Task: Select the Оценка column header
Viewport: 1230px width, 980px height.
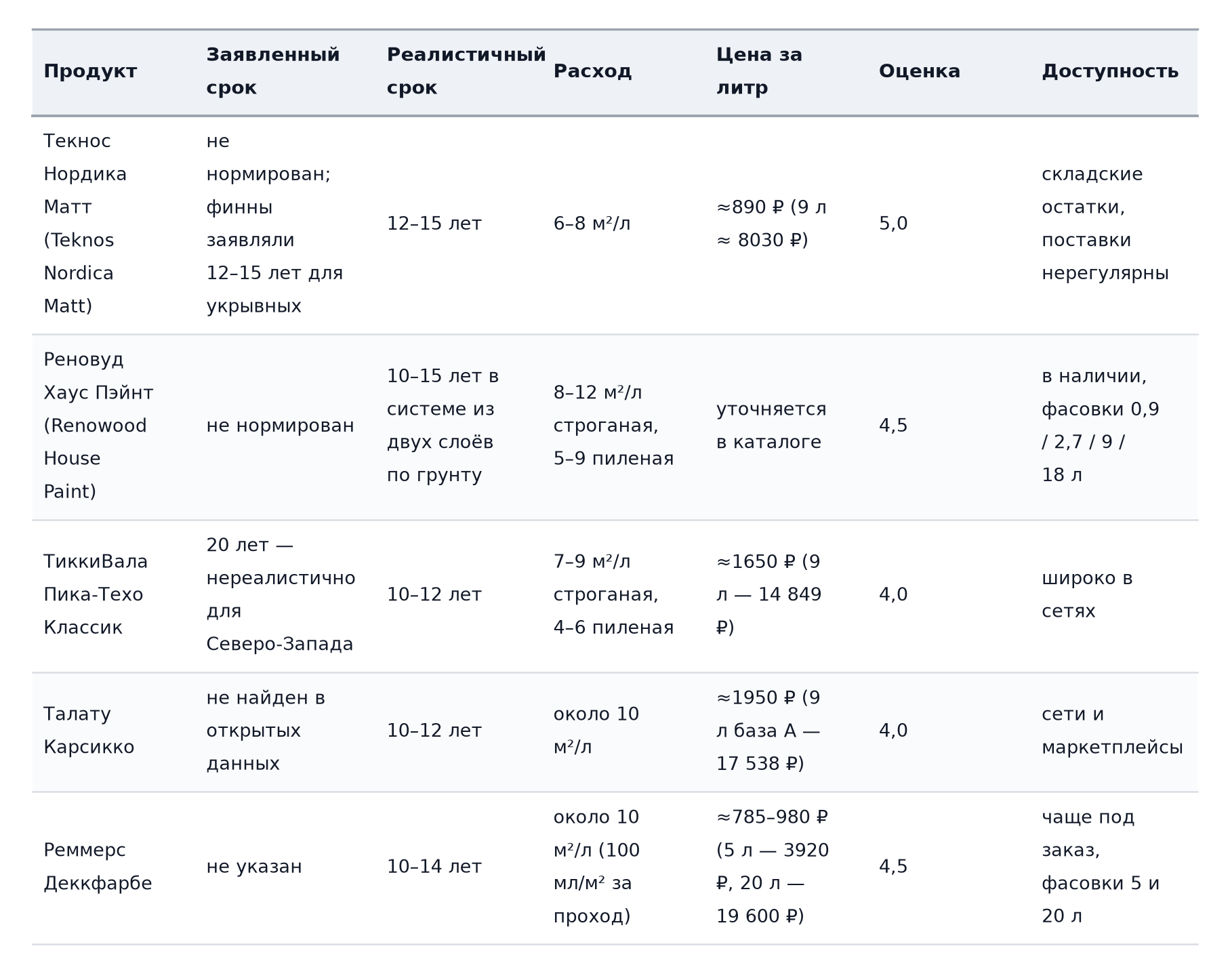Action: click(919, 72)
